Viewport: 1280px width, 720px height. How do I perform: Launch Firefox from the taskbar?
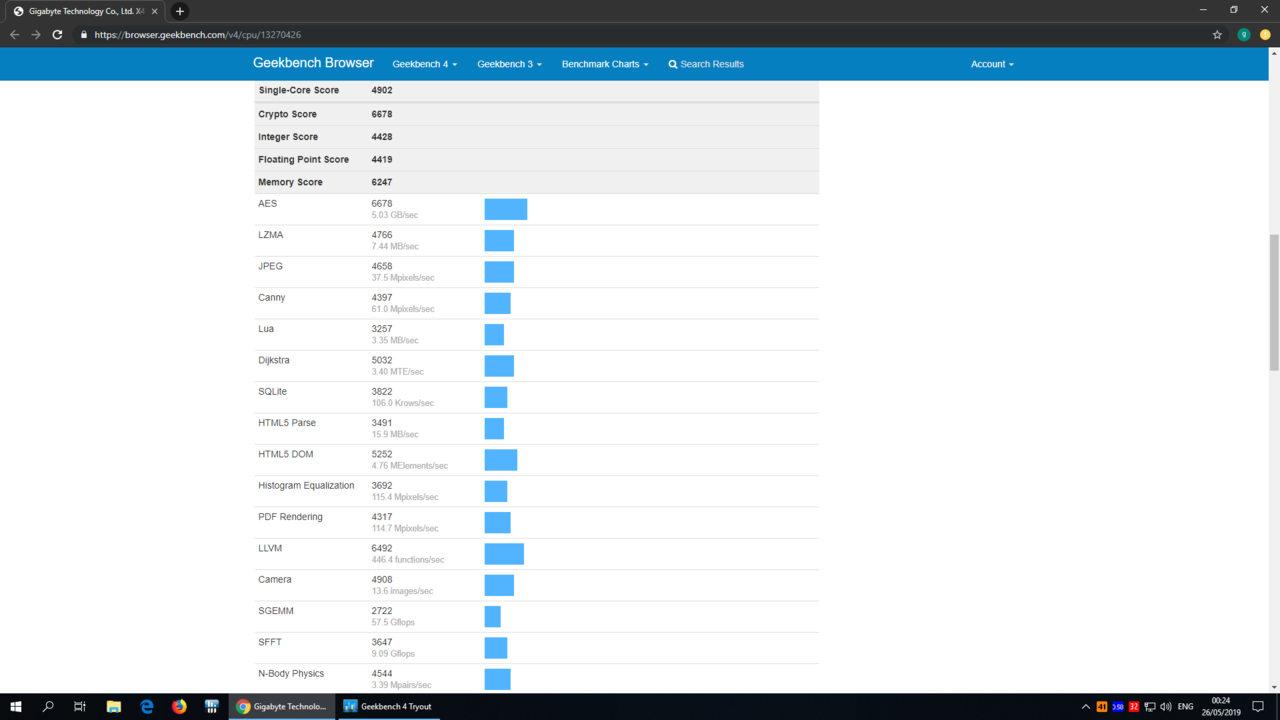click(179, 706)
